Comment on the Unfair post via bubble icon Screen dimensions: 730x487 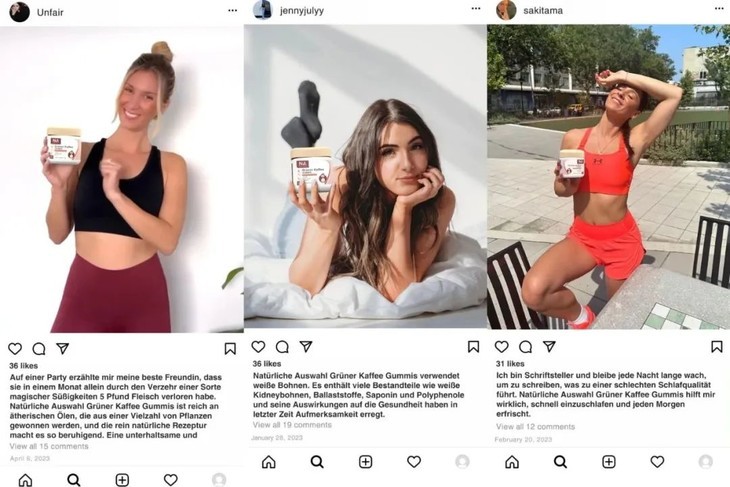click(x=39, y=348)
